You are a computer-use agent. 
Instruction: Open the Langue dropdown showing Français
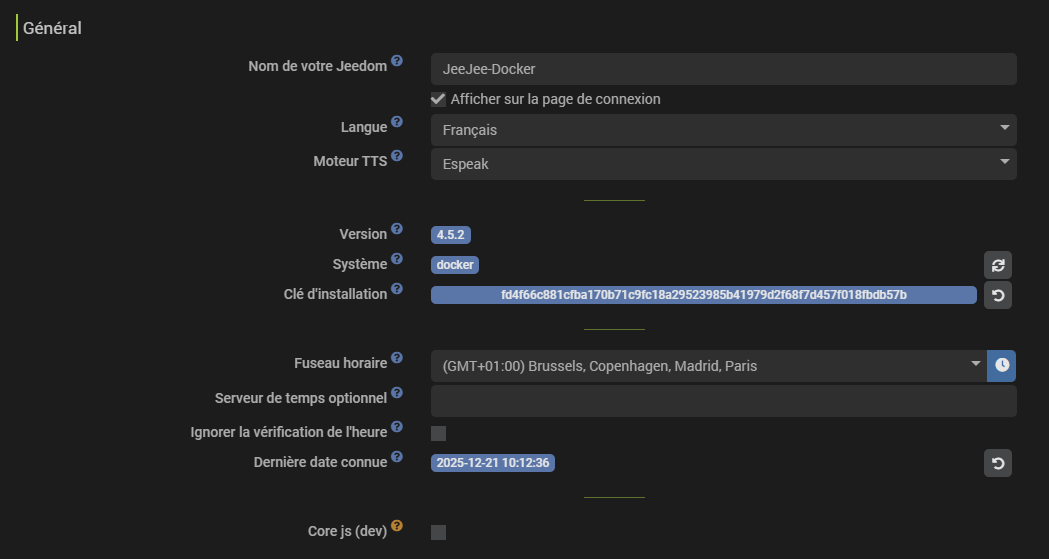click(723, 130)
